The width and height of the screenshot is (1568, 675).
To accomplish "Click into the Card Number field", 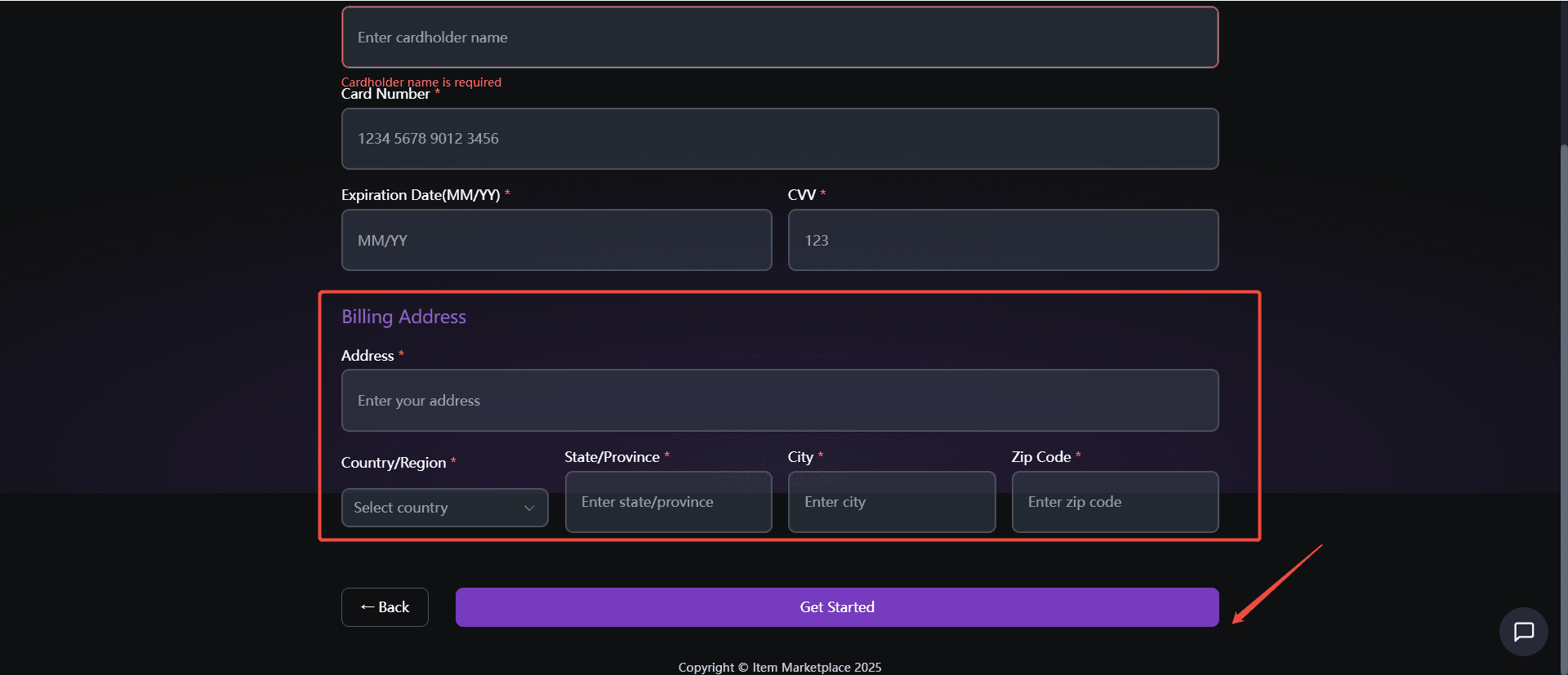I will click(779, 139).
